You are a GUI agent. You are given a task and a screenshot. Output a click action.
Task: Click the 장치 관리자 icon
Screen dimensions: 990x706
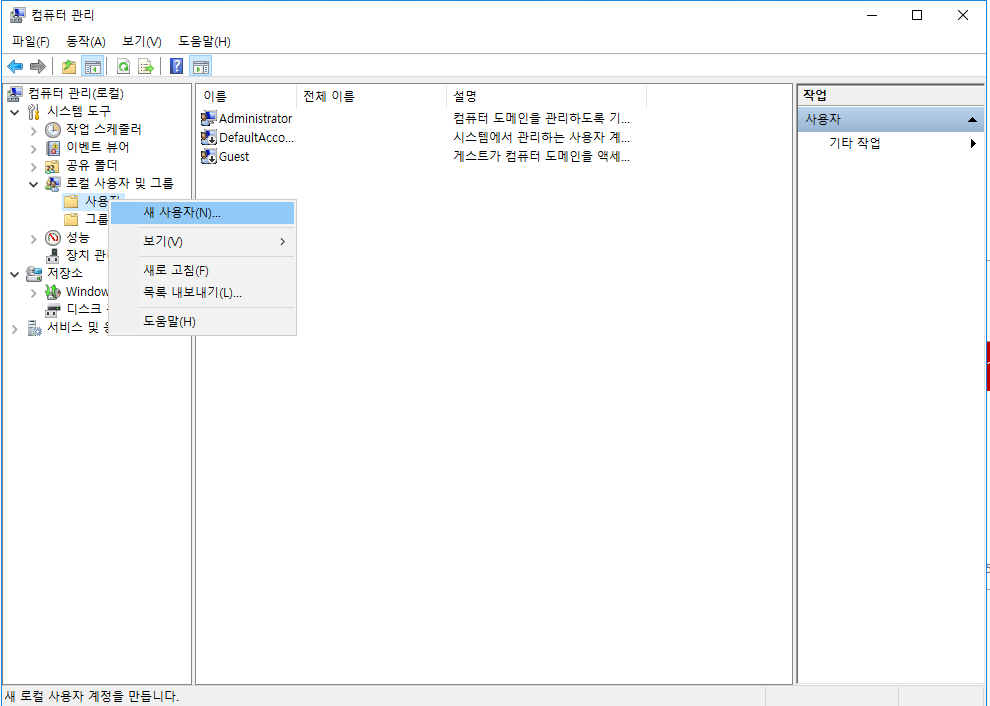[x=53, y=256]
